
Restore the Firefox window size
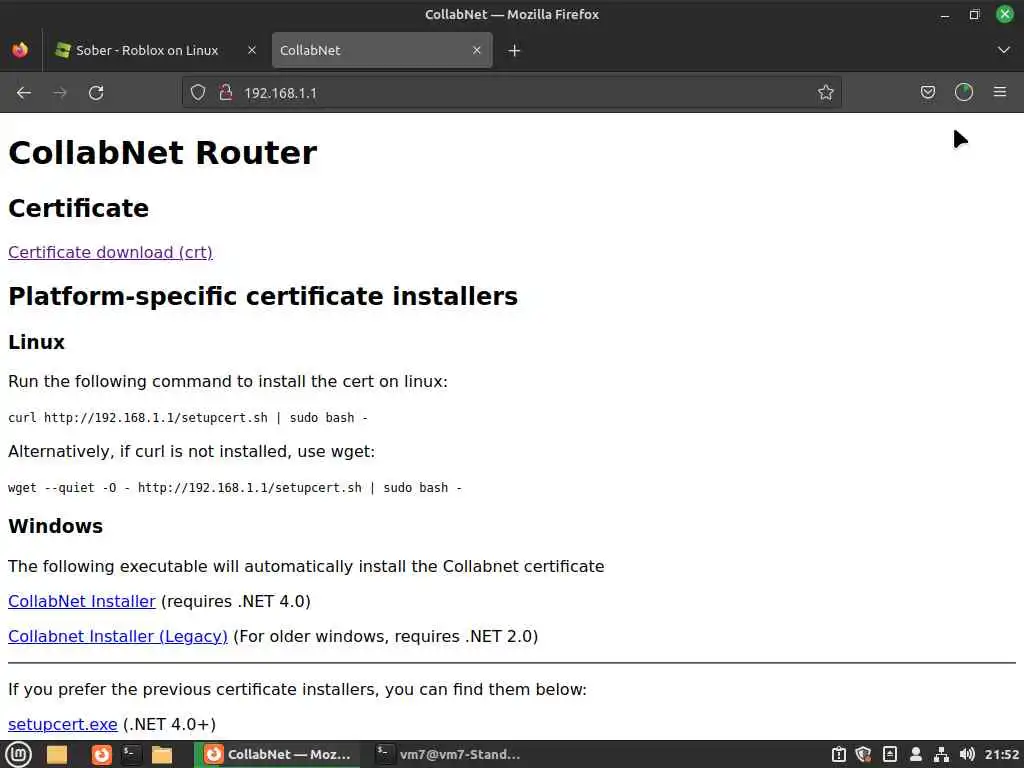click(974, 14)
